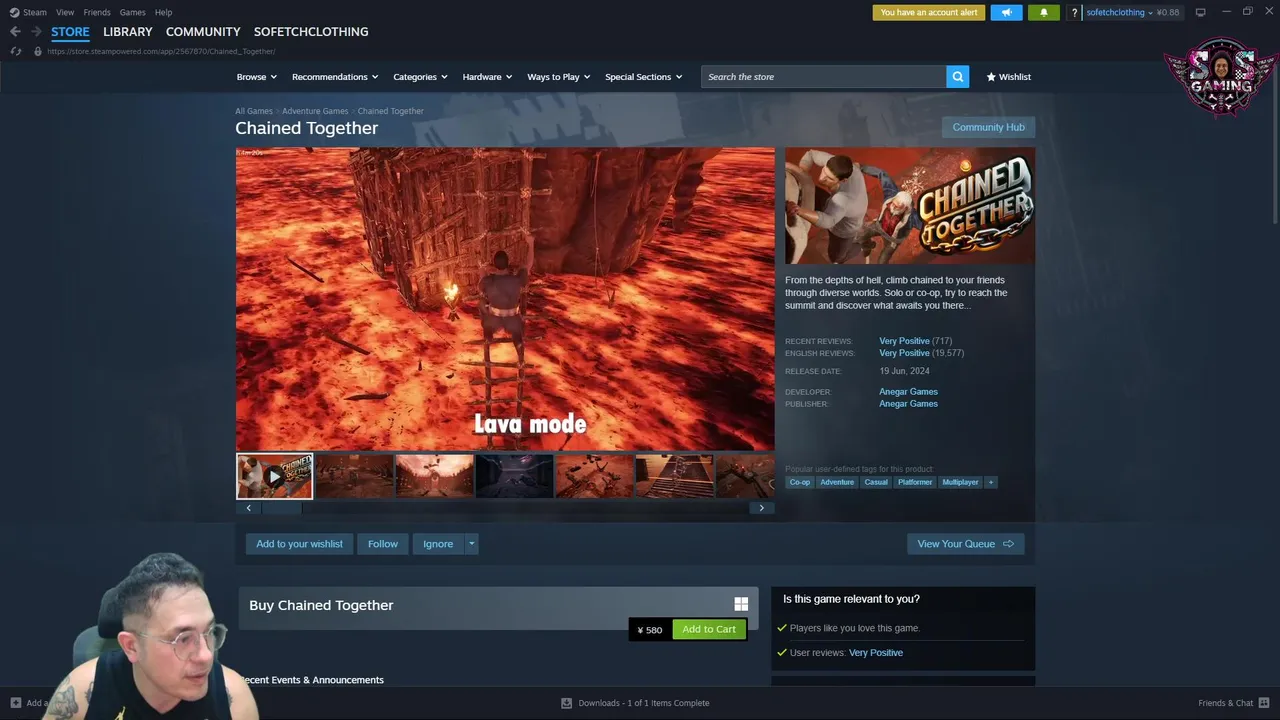Open the Special Sections dropdown
Viewport: 1280px width, 720px height.
pos(643,77)
